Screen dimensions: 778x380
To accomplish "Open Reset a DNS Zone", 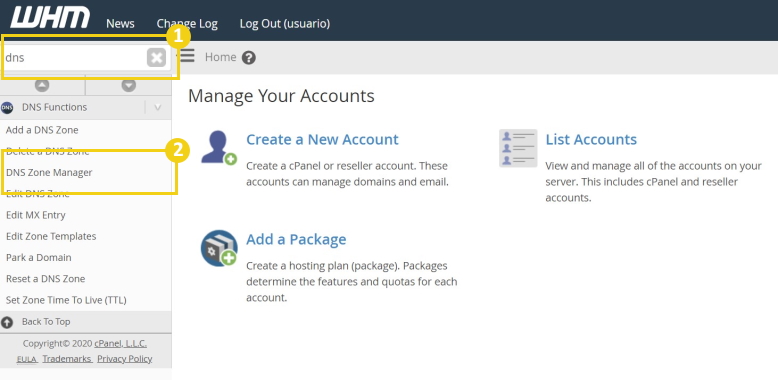I will coord(46,279).
